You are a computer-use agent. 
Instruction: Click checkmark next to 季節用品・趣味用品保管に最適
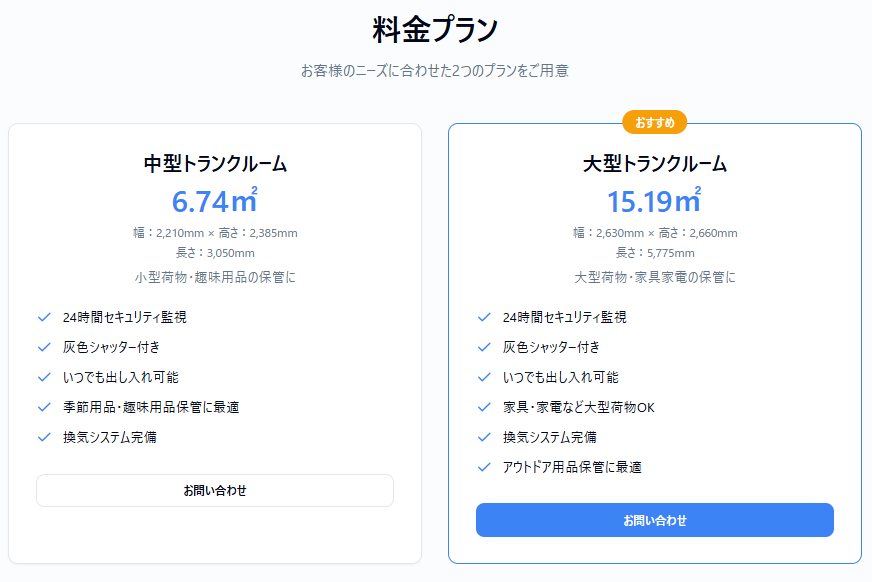click(x=44, y=407)
